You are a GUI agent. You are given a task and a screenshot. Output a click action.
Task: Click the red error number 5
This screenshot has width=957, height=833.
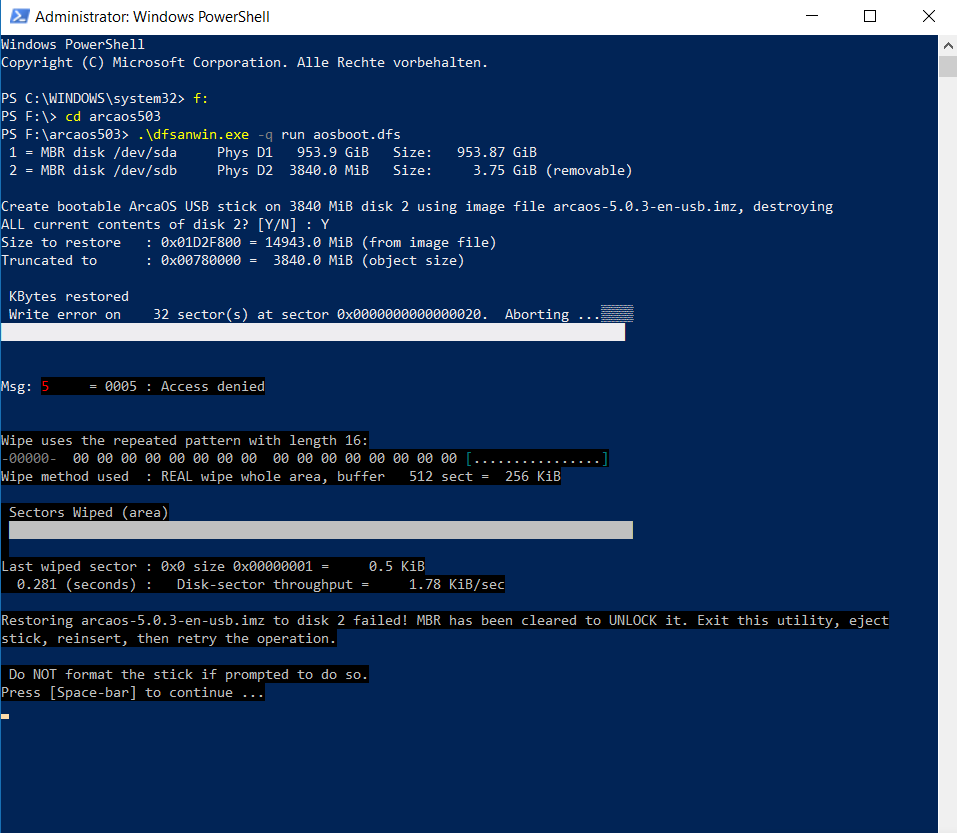tap(45, 387)
